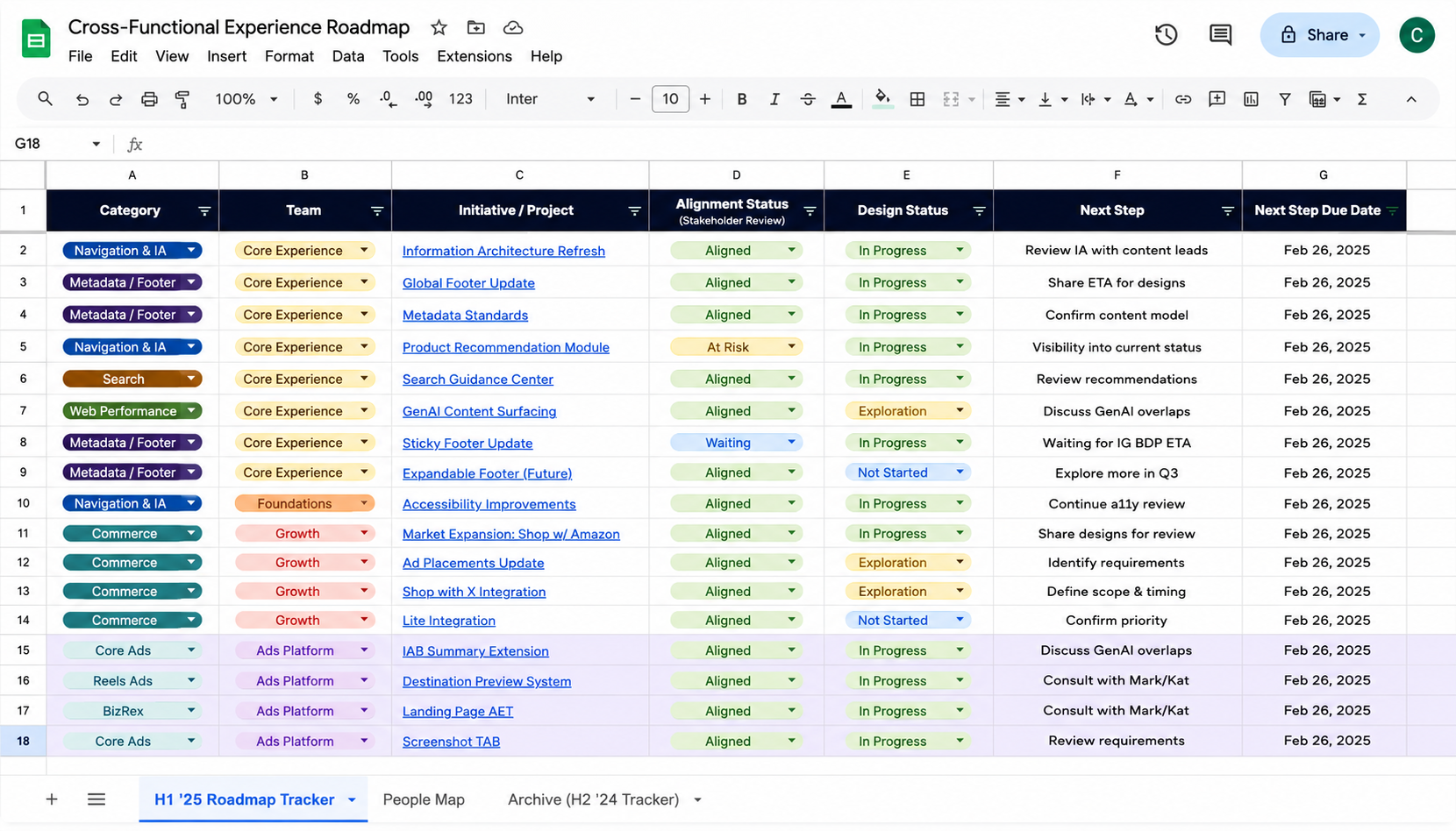Open the Inter font dropdown

pyautogui.click(x=550, y=99)
